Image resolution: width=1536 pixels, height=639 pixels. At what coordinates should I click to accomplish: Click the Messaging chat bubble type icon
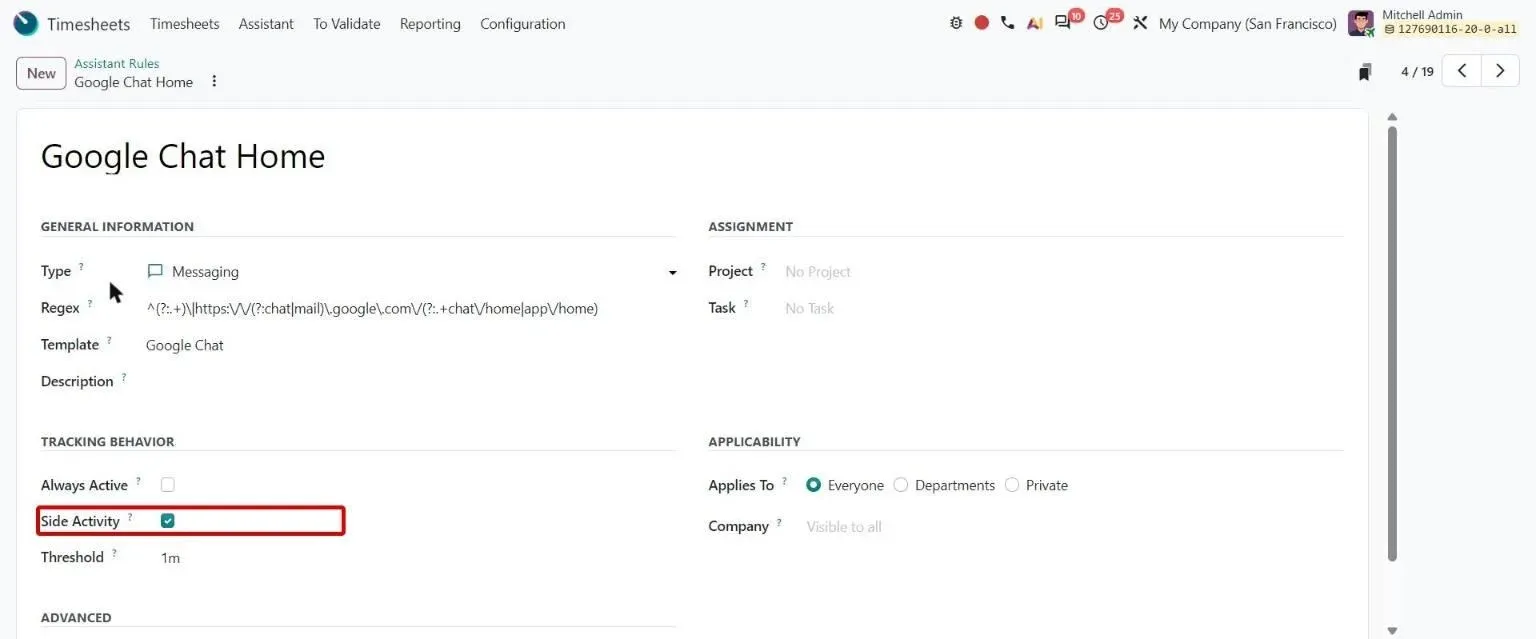155,271
